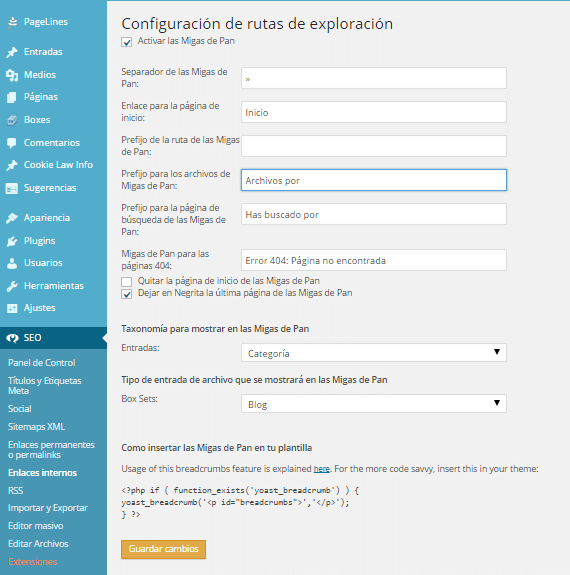Enable Quitar la página de inicio checkbox
This screenshot has width=570, height=575.
(127, 282)
